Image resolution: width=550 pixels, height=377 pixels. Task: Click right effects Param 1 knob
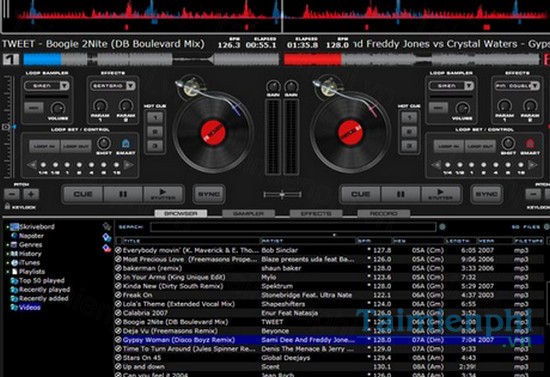(x=504, y=105)
